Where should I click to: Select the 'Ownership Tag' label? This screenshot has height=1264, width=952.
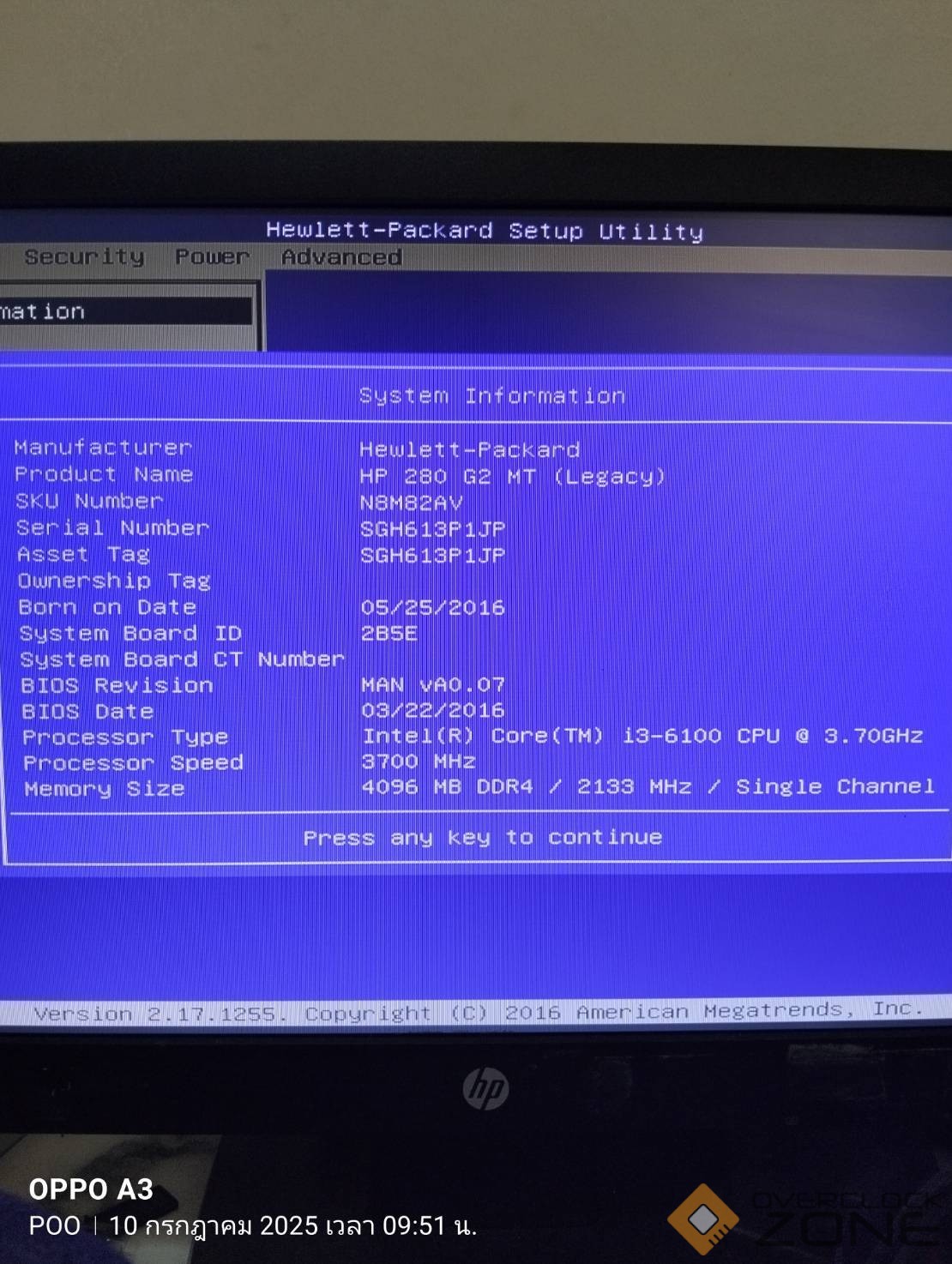[114, 581]
